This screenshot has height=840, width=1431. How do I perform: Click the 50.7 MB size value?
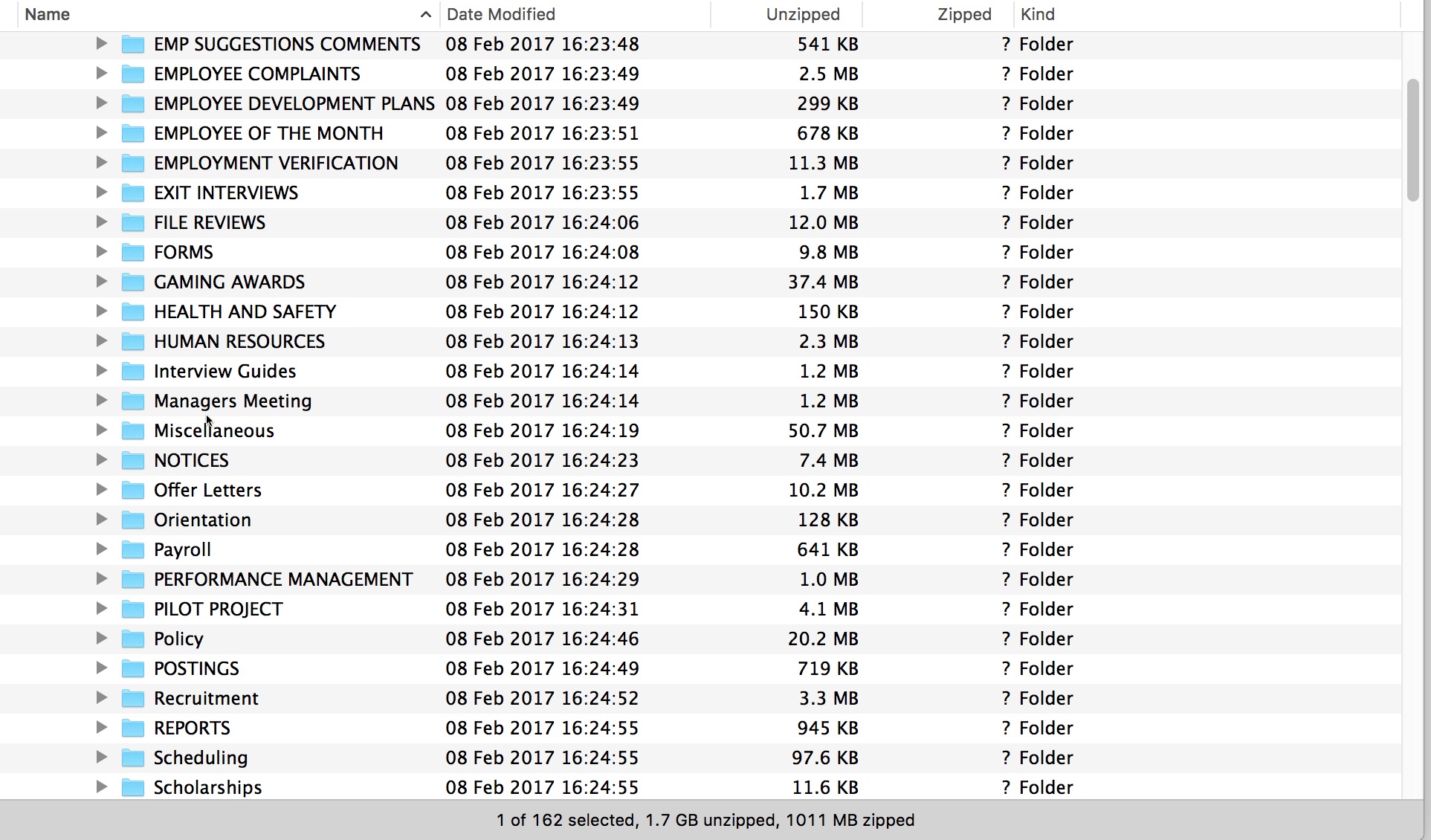point(823,430)
